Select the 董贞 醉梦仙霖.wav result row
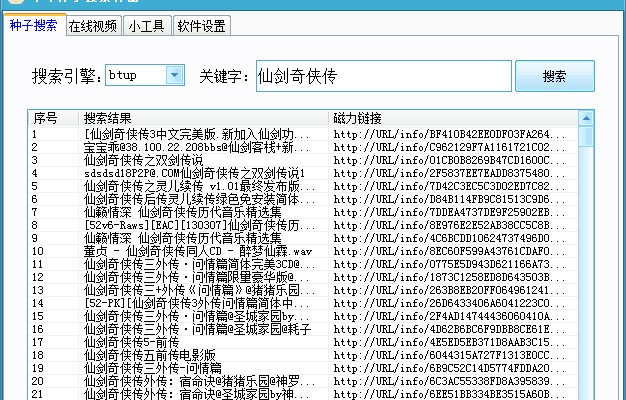The width and height of the screenshot is (626, 400). (x=198, y=251)
